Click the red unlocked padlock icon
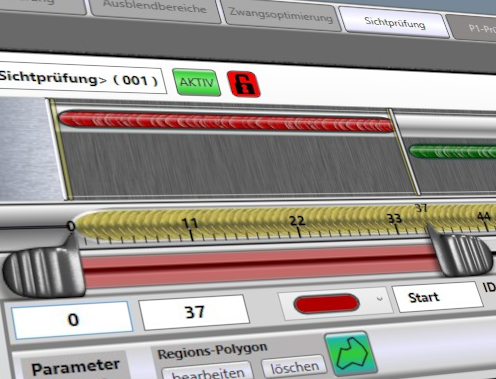496x379 pixels. (x=243, y=84)
